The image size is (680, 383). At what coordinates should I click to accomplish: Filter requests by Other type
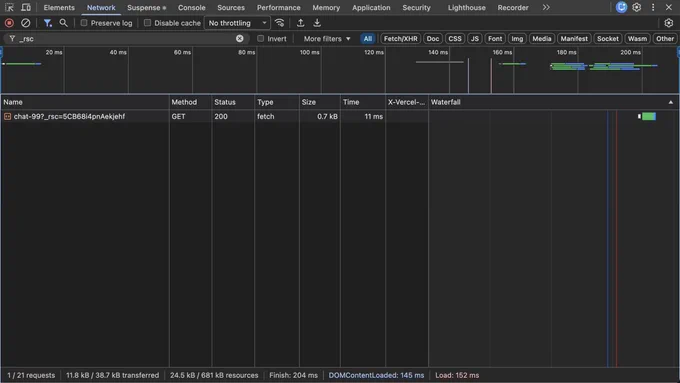665,39
